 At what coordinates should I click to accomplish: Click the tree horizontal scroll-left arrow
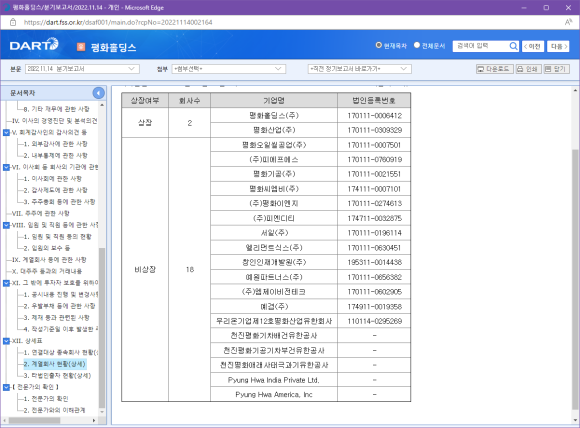click(x=5, y=420)
